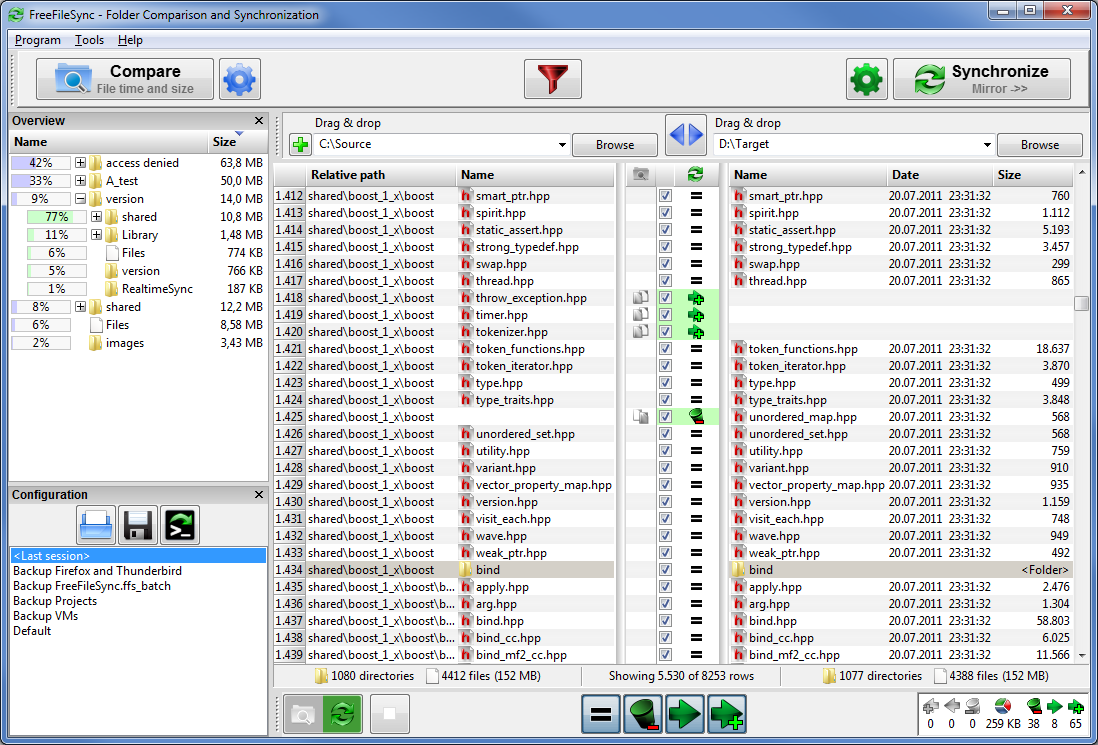Open the Help menu
Viewport: 1098px width, 745px height.
(x=130, y=40)
